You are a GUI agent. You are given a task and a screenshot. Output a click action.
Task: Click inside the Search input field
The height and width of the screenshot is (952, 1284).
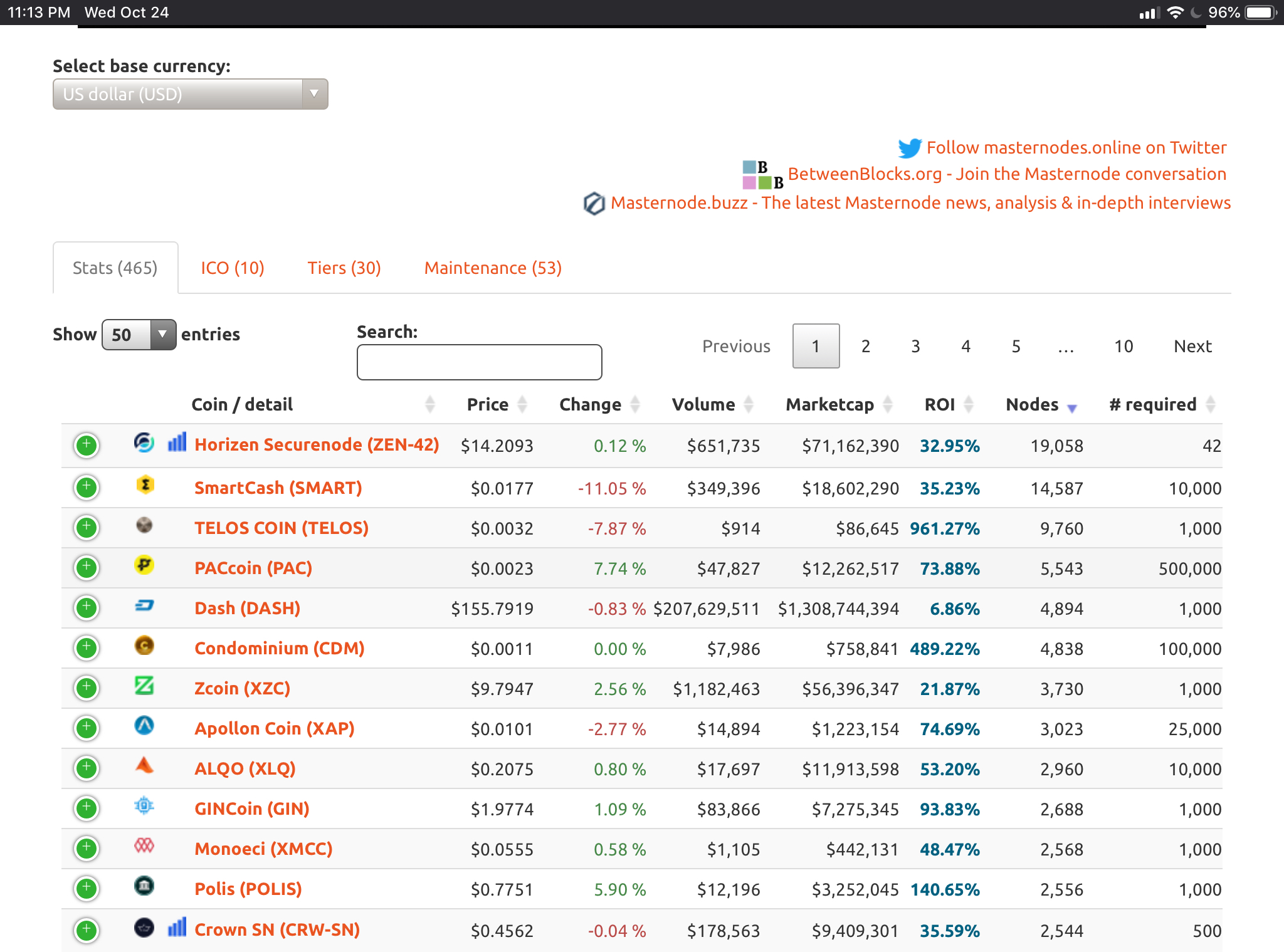480,362
